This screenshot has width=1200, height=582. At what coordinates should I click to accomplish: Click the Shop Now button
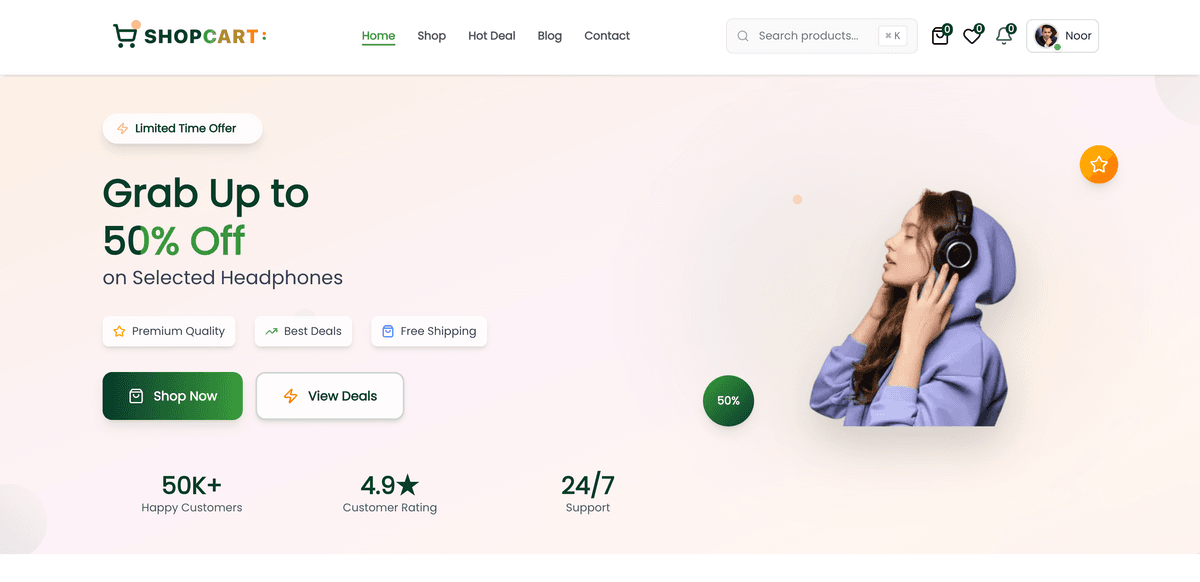click(x=173, y=396)
